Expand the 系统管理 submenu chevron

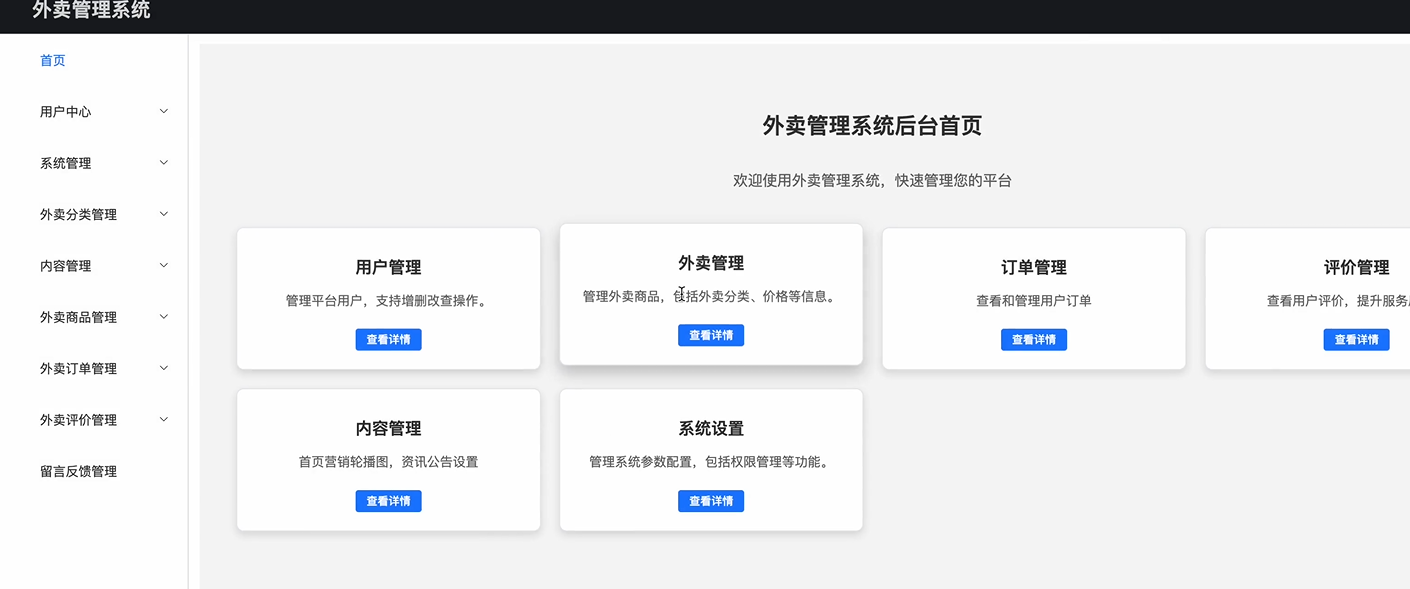click(164, 162)
